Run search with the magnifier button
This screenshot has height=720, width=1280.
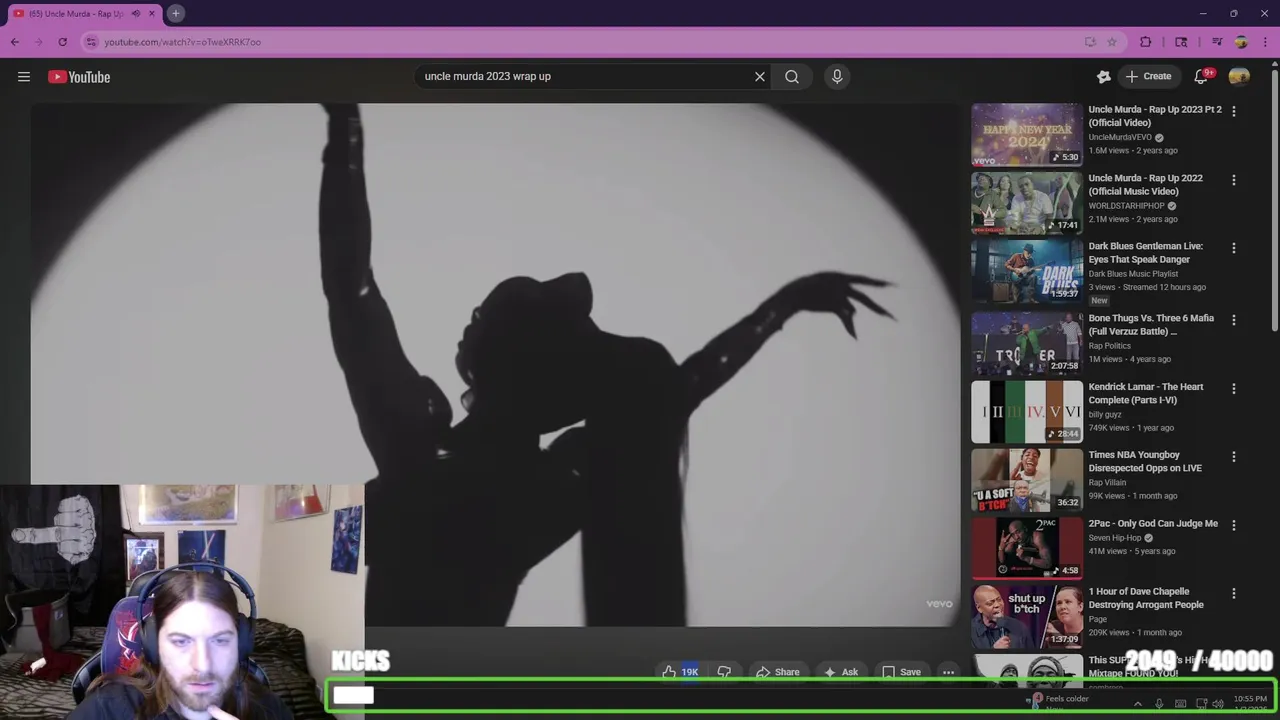tap(792, 76)
